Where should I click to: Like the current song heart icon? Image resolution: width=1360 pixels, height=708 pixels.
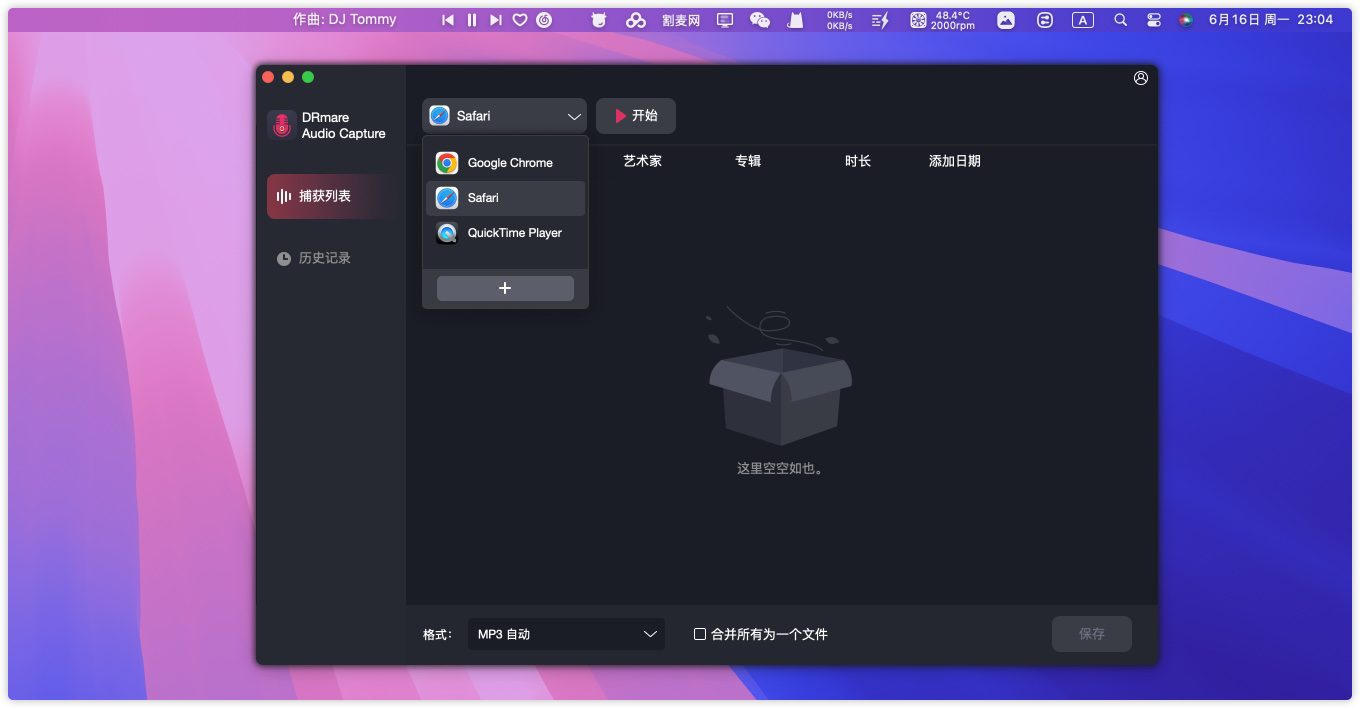pyautogui.click(x=520, y=20)
